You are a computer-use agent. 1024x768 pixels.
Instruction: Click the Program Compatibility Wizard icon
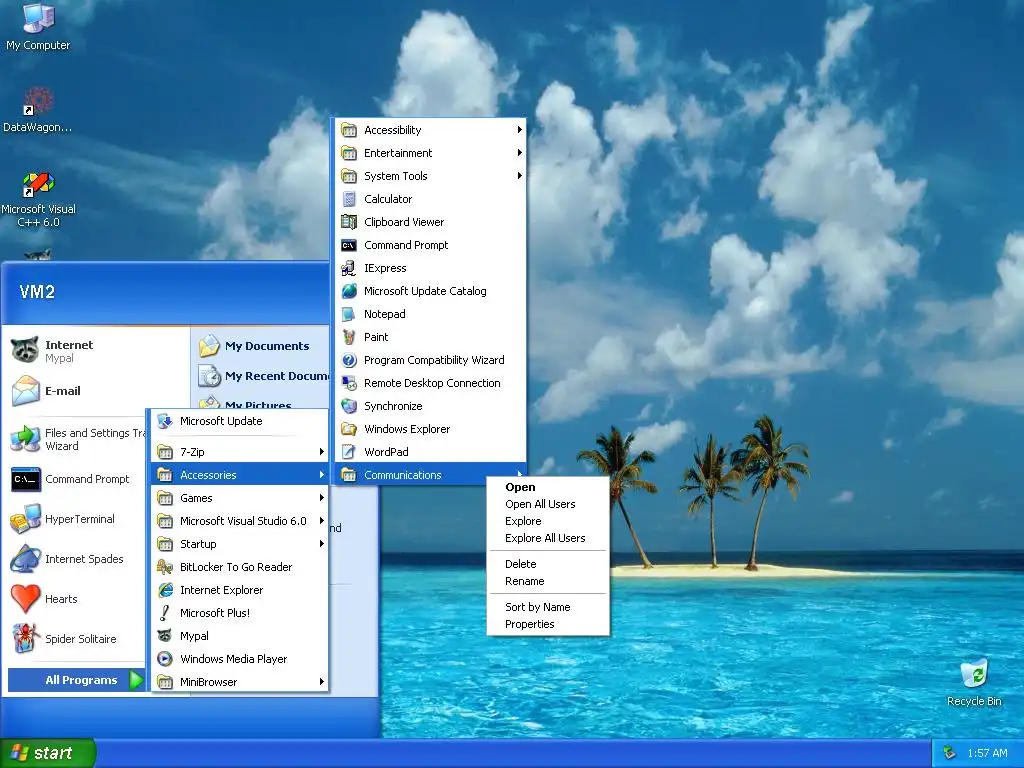(x=349, y=360)
